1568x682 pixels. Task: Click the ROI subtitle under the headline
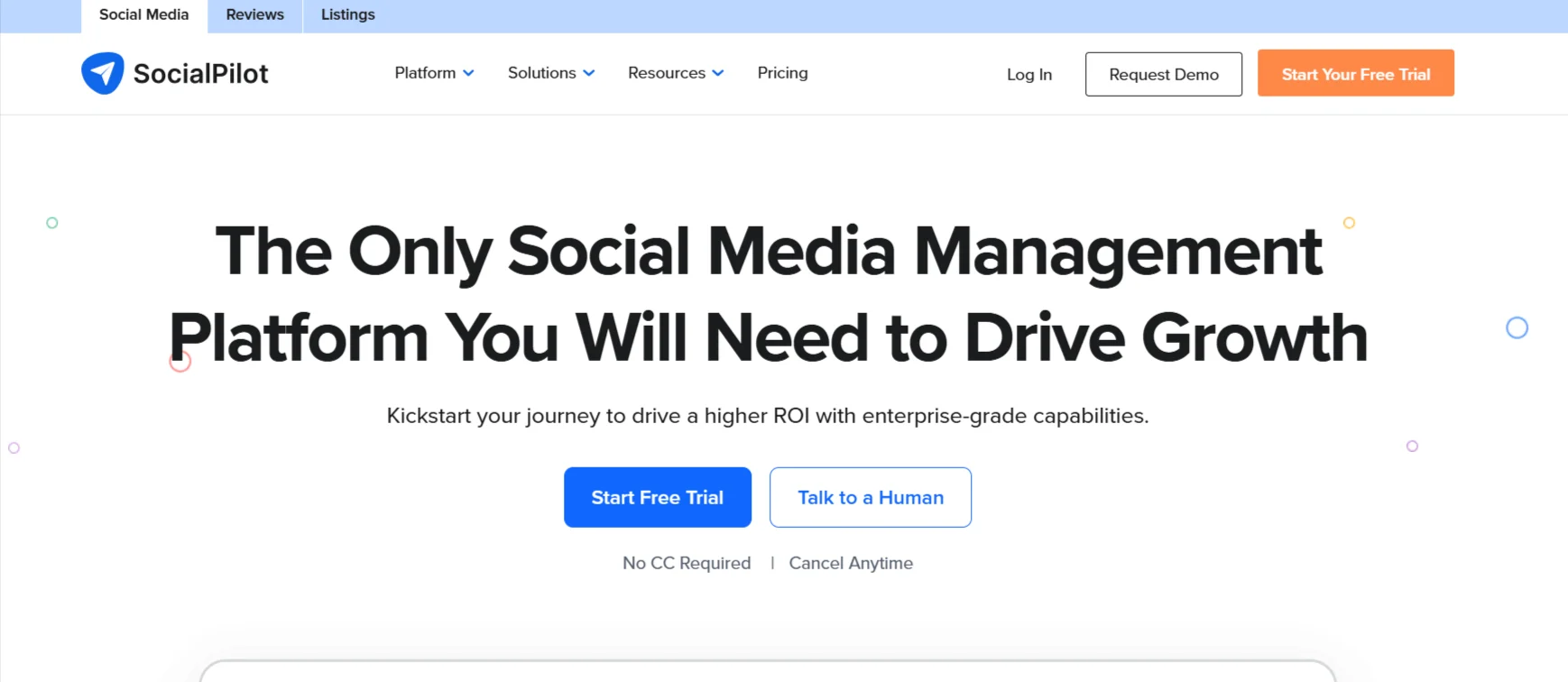click(x=767, y=416)
